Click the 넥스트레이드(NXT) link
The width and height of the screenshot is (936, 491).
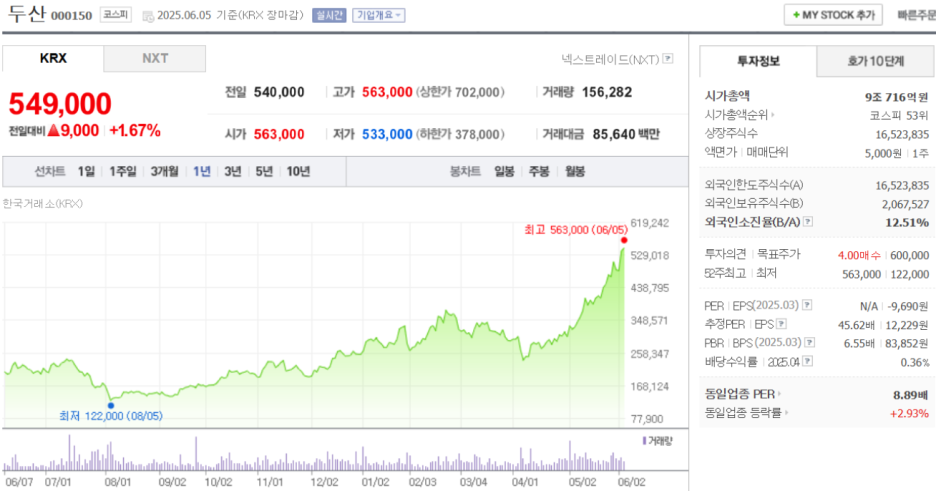(x=610, y=59)
